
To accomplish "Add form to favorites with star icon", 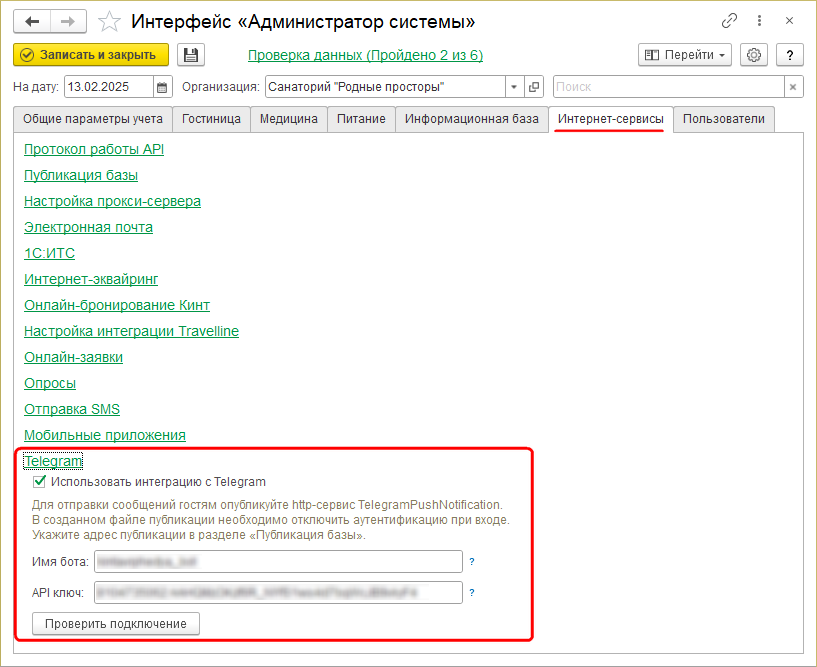I will 109,22.
